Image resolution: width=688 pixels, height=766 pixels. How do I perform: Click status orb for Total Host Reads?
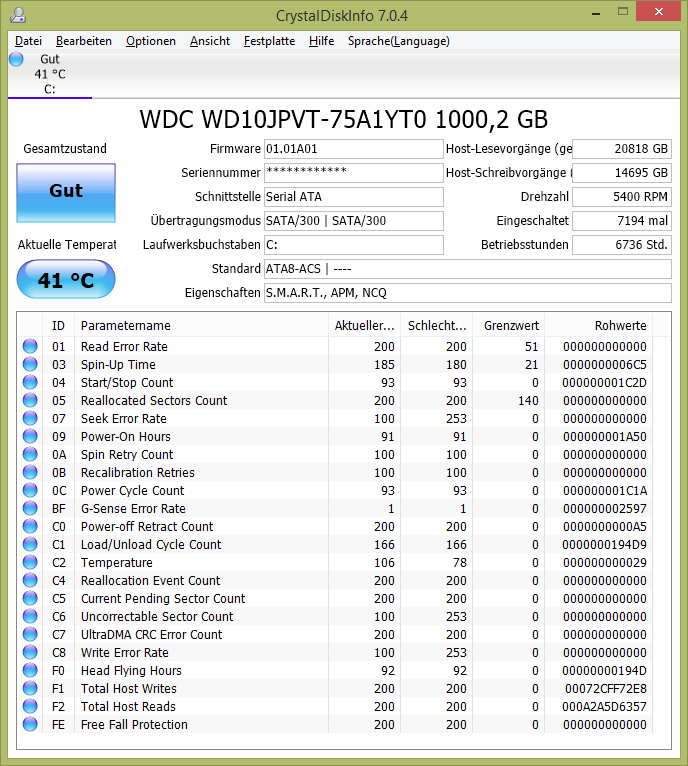30,706
